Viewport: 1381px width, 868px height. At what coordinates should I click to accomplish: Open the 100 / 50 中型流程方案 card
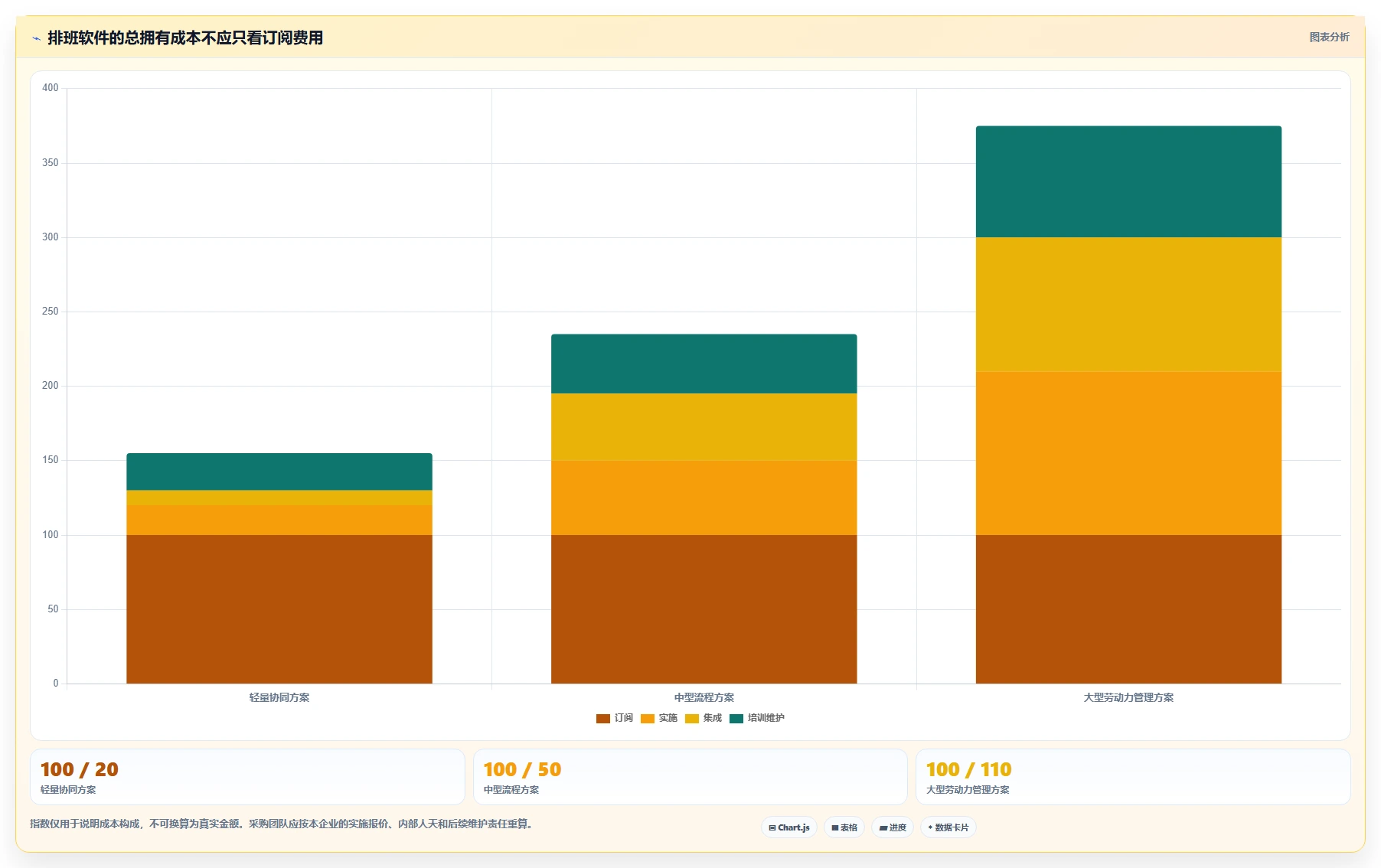tap(690, 777)
